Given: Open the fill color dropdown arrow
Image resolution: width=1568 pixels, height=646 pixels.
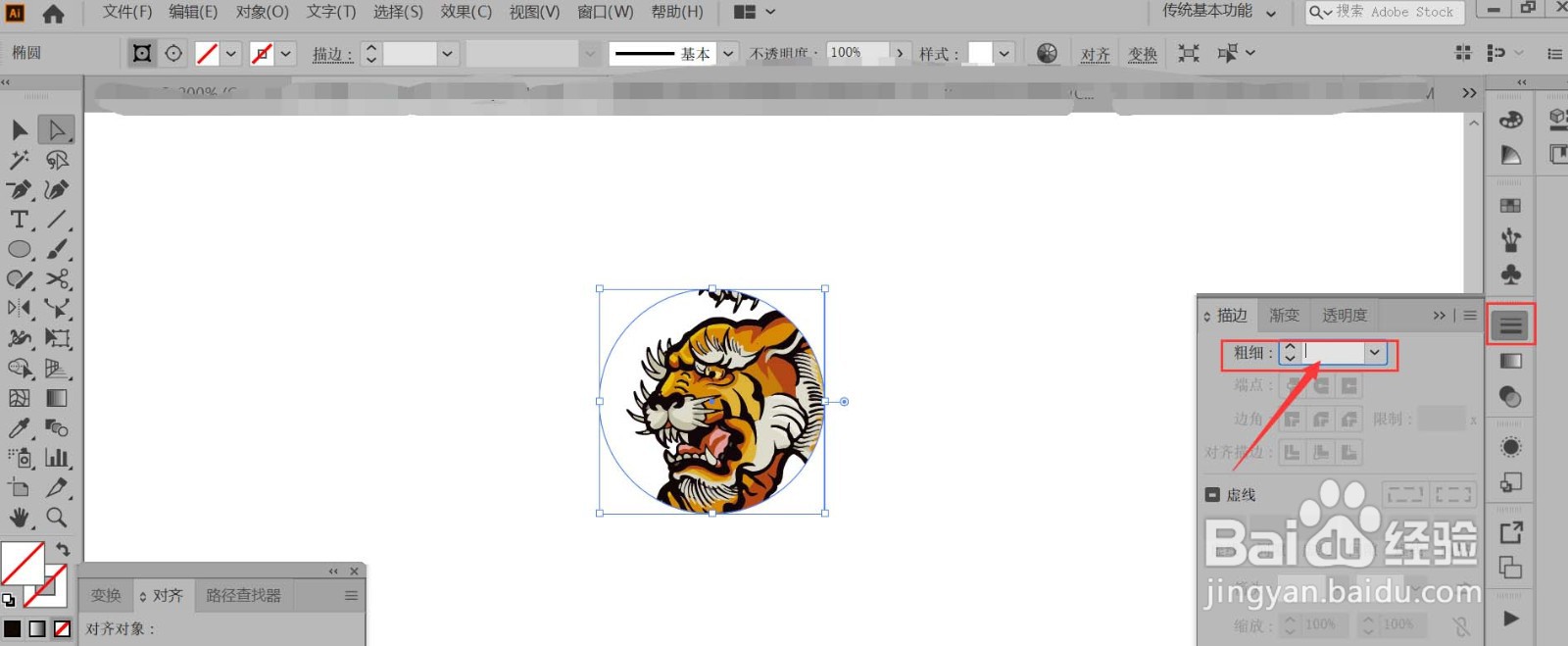Looking at the screenshot, I should point(231,54).
